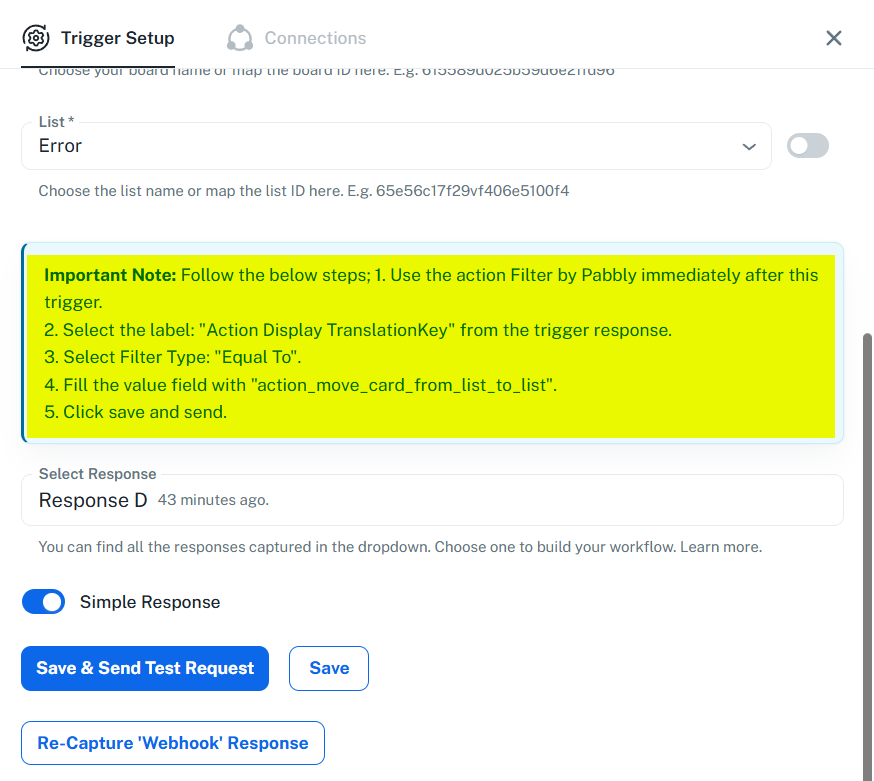This screenshot has height=781, width=874.
Task: Click the "43 minutes ago" timestamp
Action: coord(213,500)
